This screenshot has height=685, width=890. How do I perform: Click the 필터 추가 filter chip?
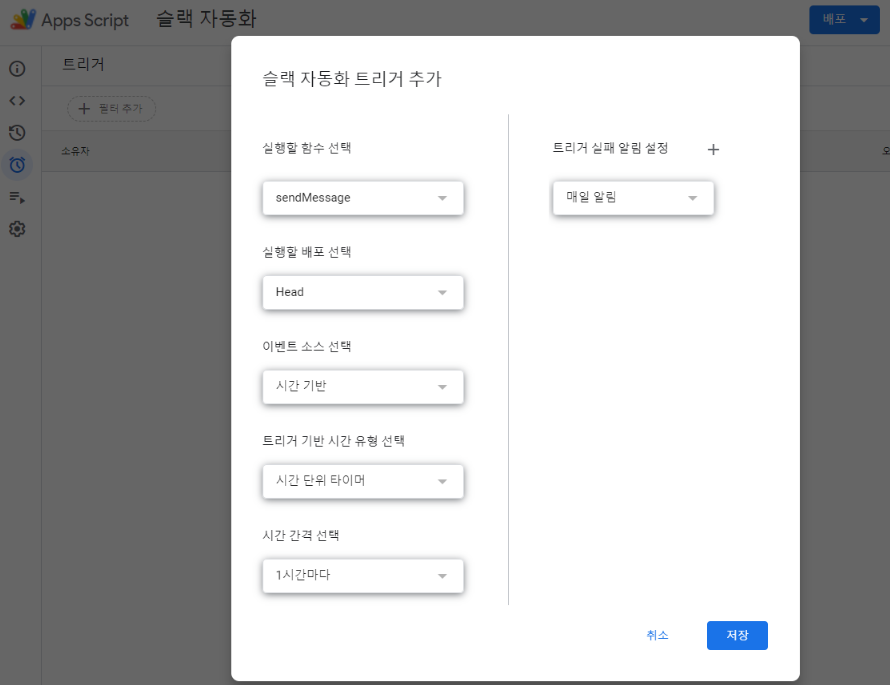click(x=111, y=108)
